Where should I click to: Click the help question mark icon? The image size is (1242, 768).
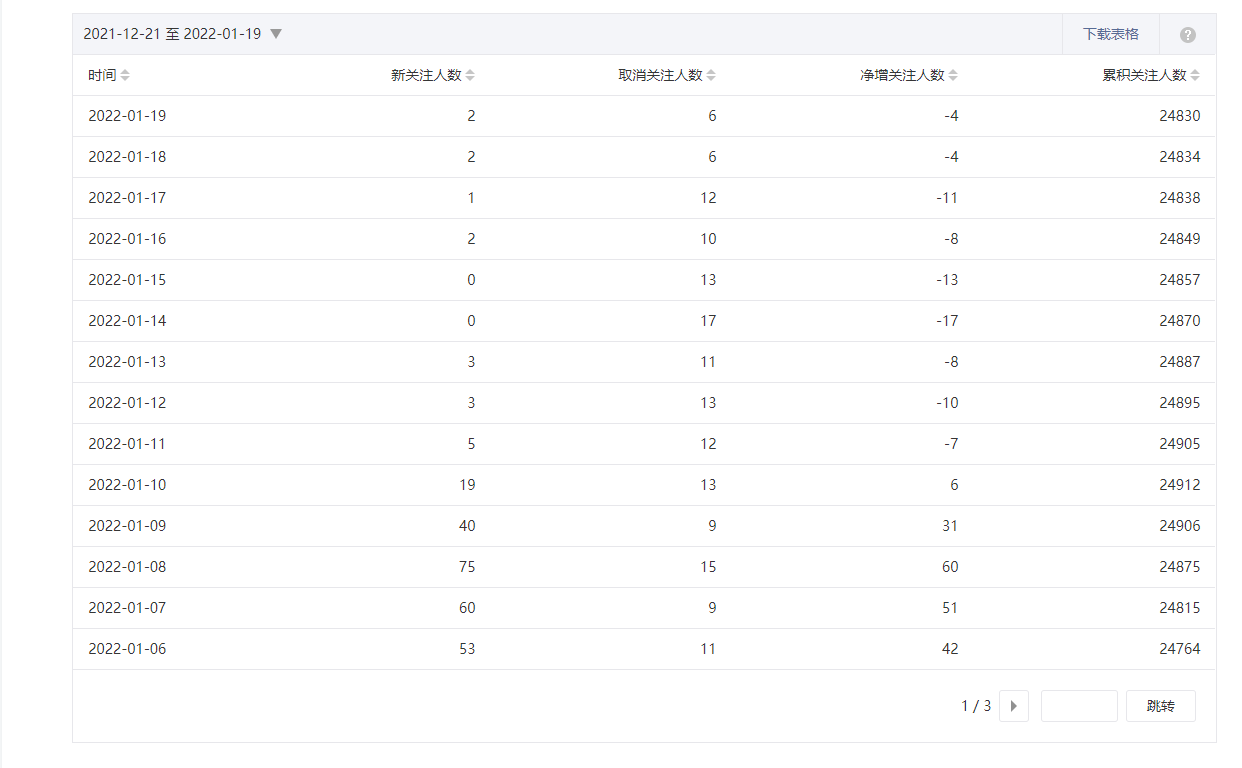[1188, 35]
